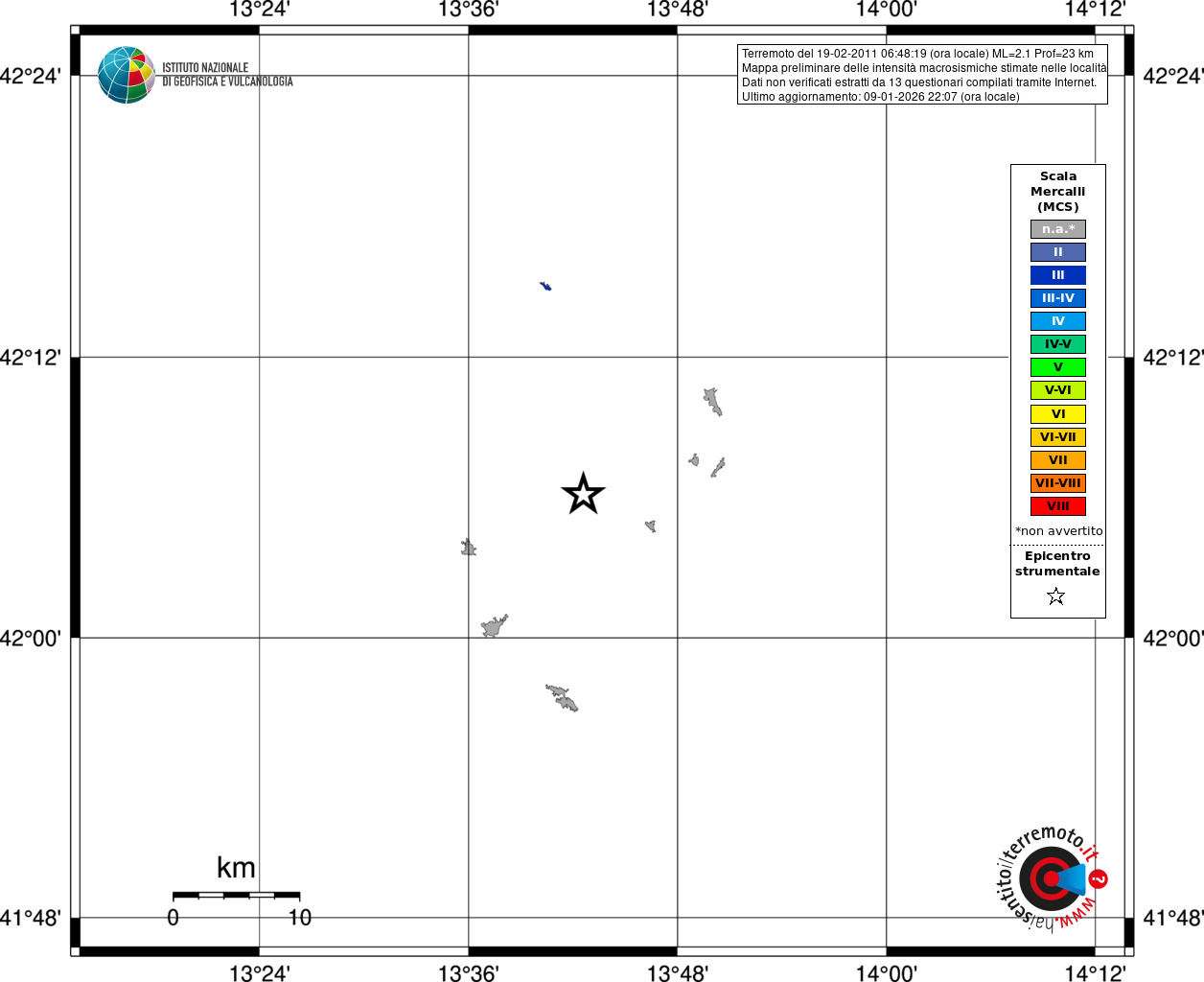Click the star symbol in the legend
1204x982 pixels.
[x=1056, y=596]
